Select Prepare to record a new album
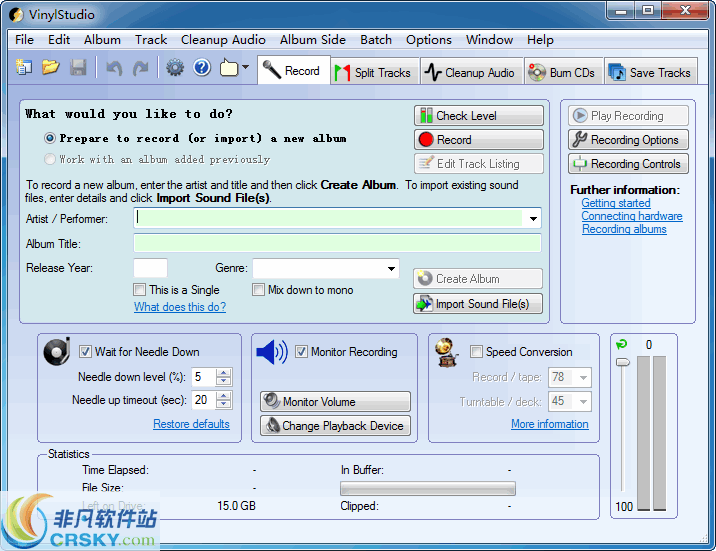Image resolution: width=716 pixels, height=551 pixels. (50, 138)
